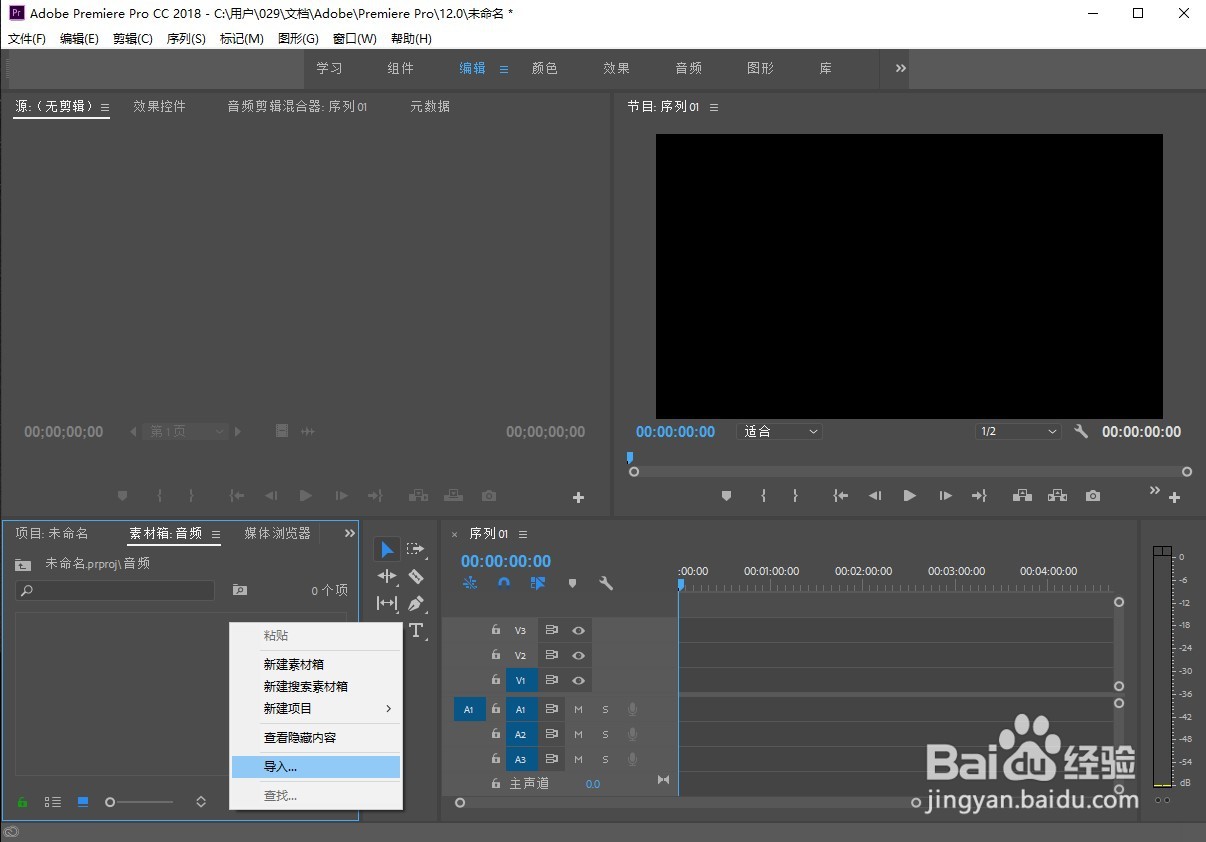Click Add Marker icon in timeline
The width and height of the screenshot is (1206, 842).
(x=572, y=583)
